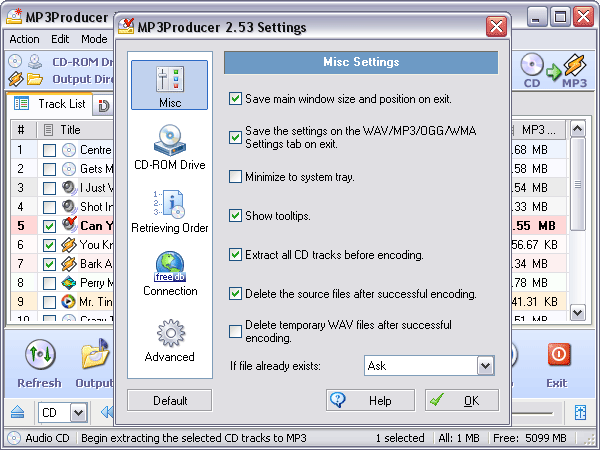
Task: Click the track 5 speaker icon with checkmark
Action: coord(69,225)
